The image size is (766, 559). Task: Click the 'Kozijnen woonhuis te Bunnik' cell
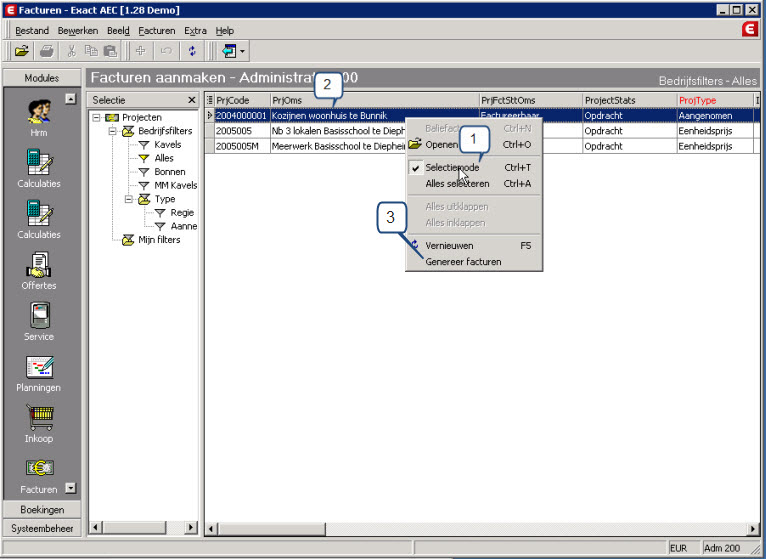[375, 116]
